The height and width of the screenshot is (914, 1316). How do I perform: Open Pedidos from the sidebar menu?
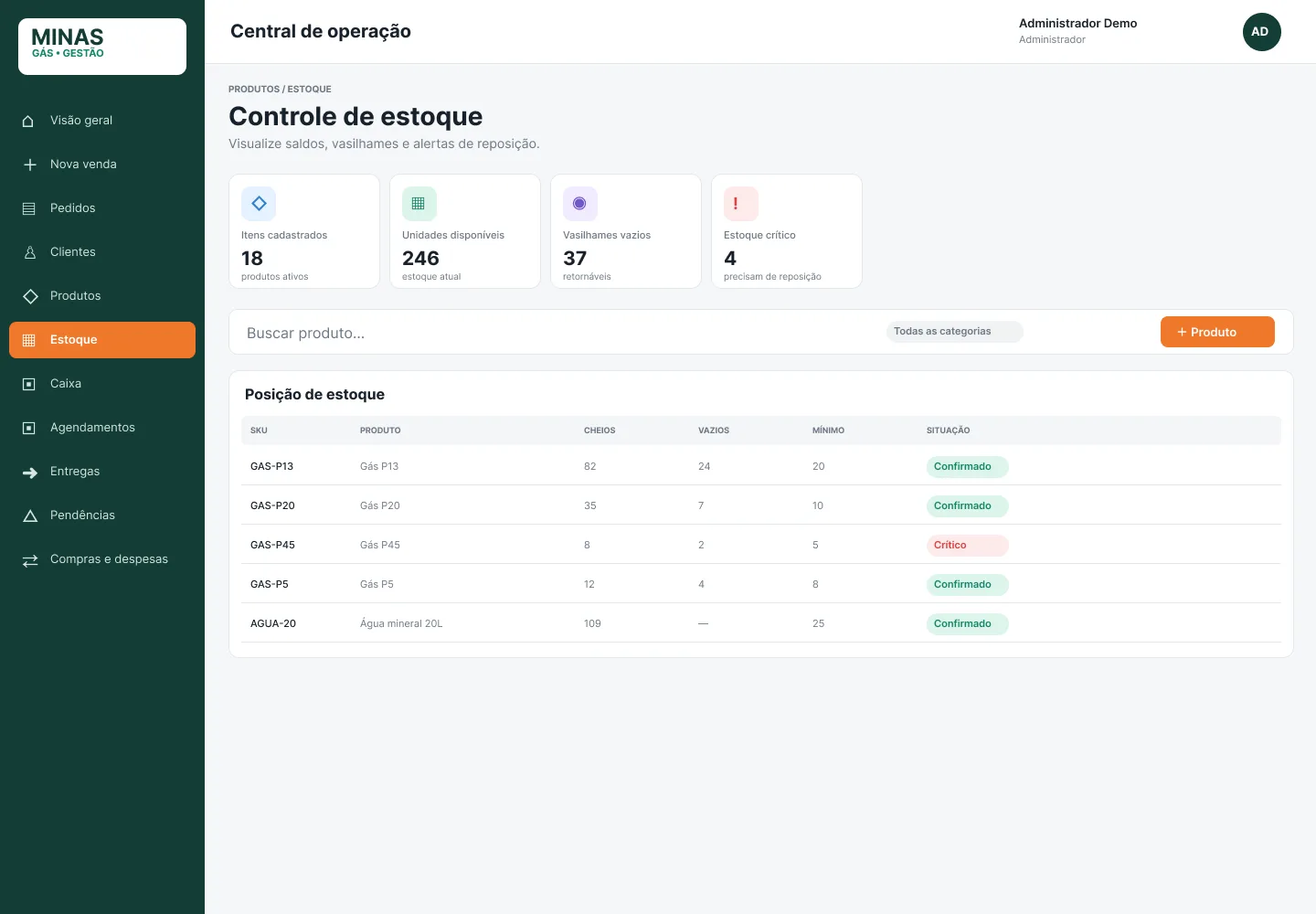(102, 208)
